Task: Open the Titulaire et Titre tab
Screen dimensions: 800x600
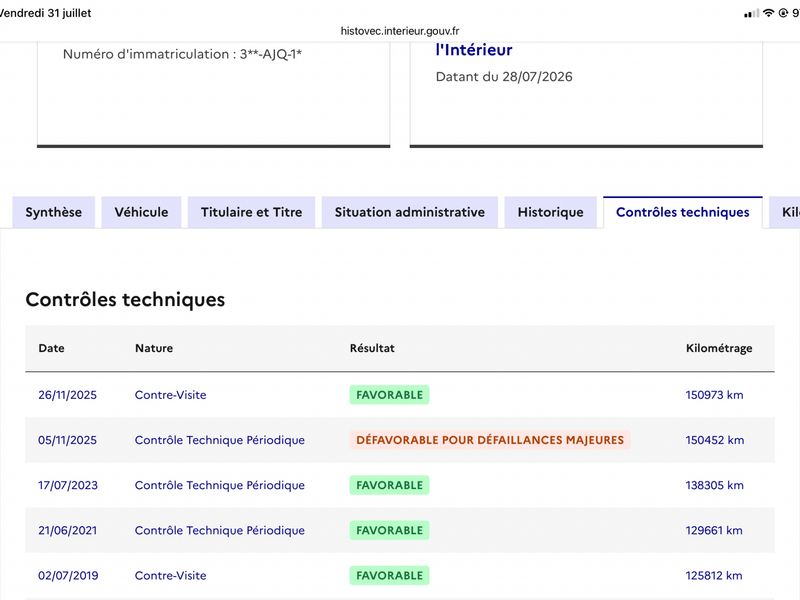Action: pyautogui.click(x=252, y=212)
